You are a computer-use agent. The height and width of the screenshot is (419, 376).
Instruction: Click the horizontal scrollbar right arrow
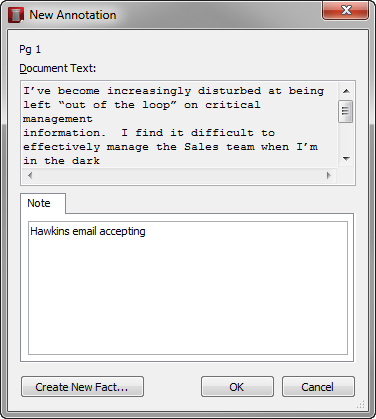coord(329,175)
